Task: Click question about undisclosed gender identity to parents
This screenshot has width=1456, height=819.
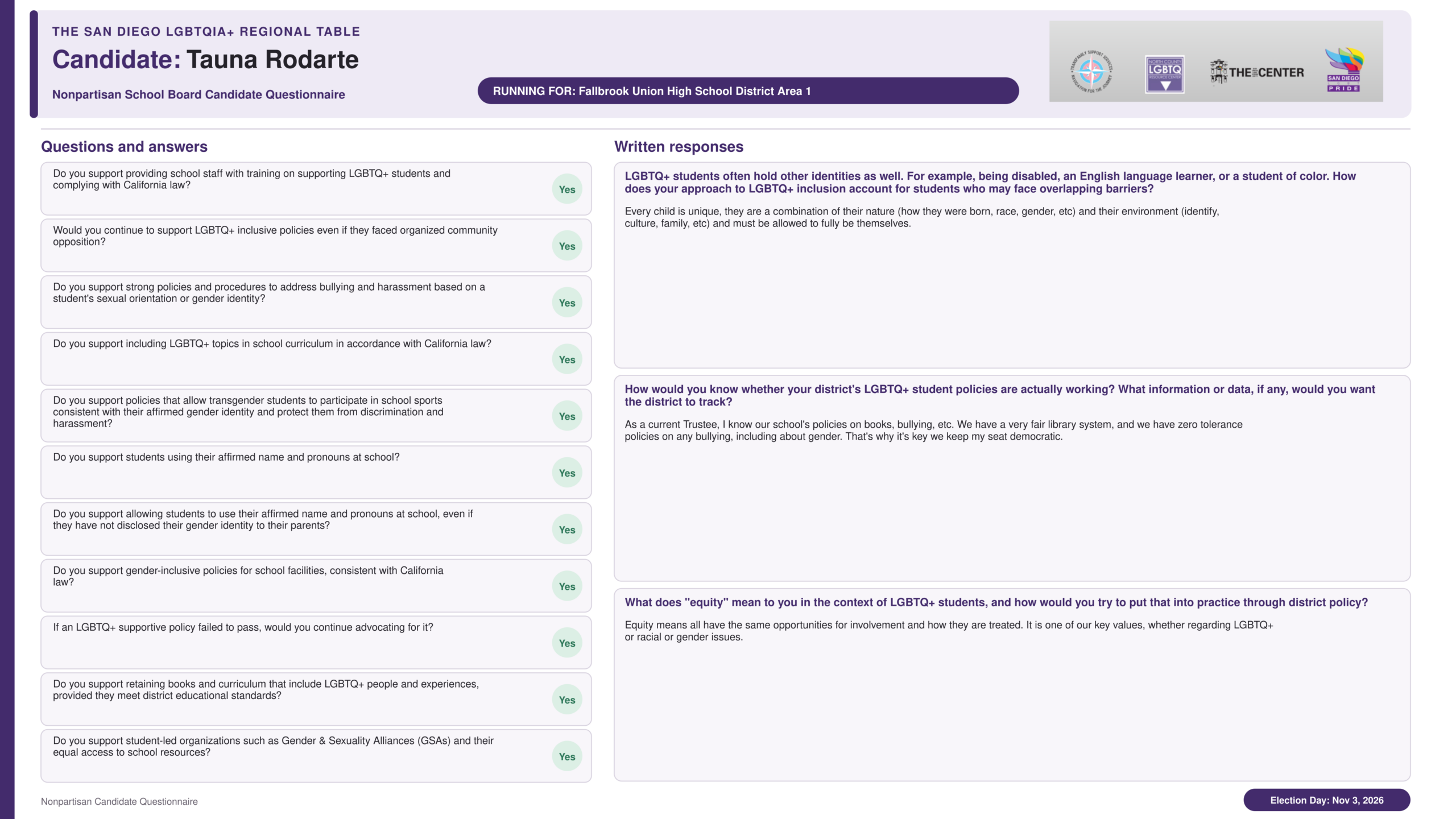Action: tap(263, 519)
